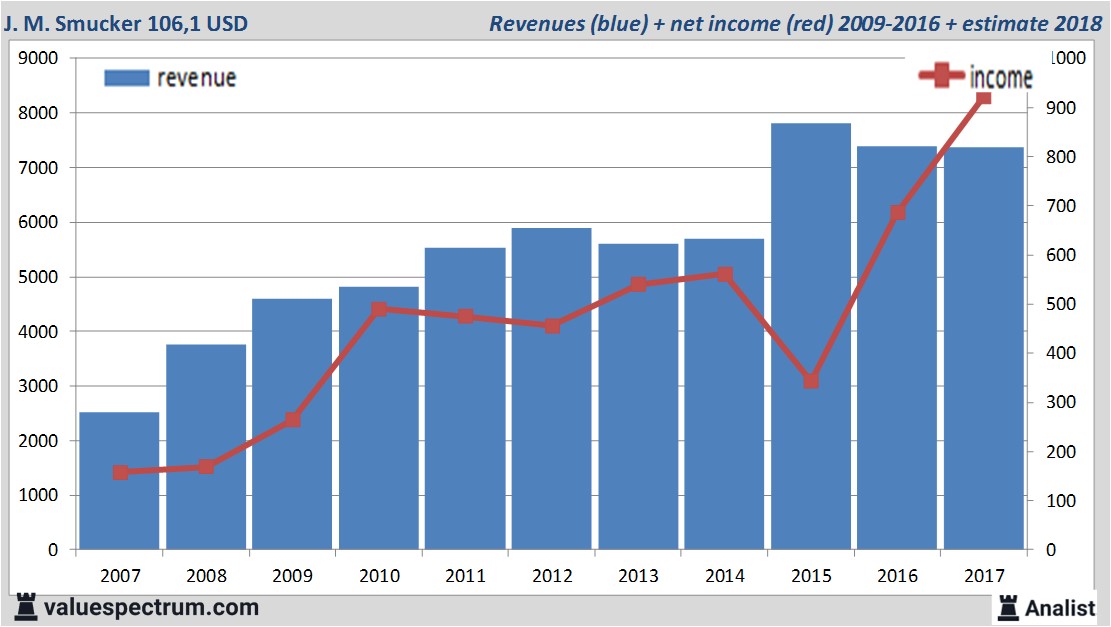
Task: Click the 9000 revenue axis label
Action: (x=39, y=58)
